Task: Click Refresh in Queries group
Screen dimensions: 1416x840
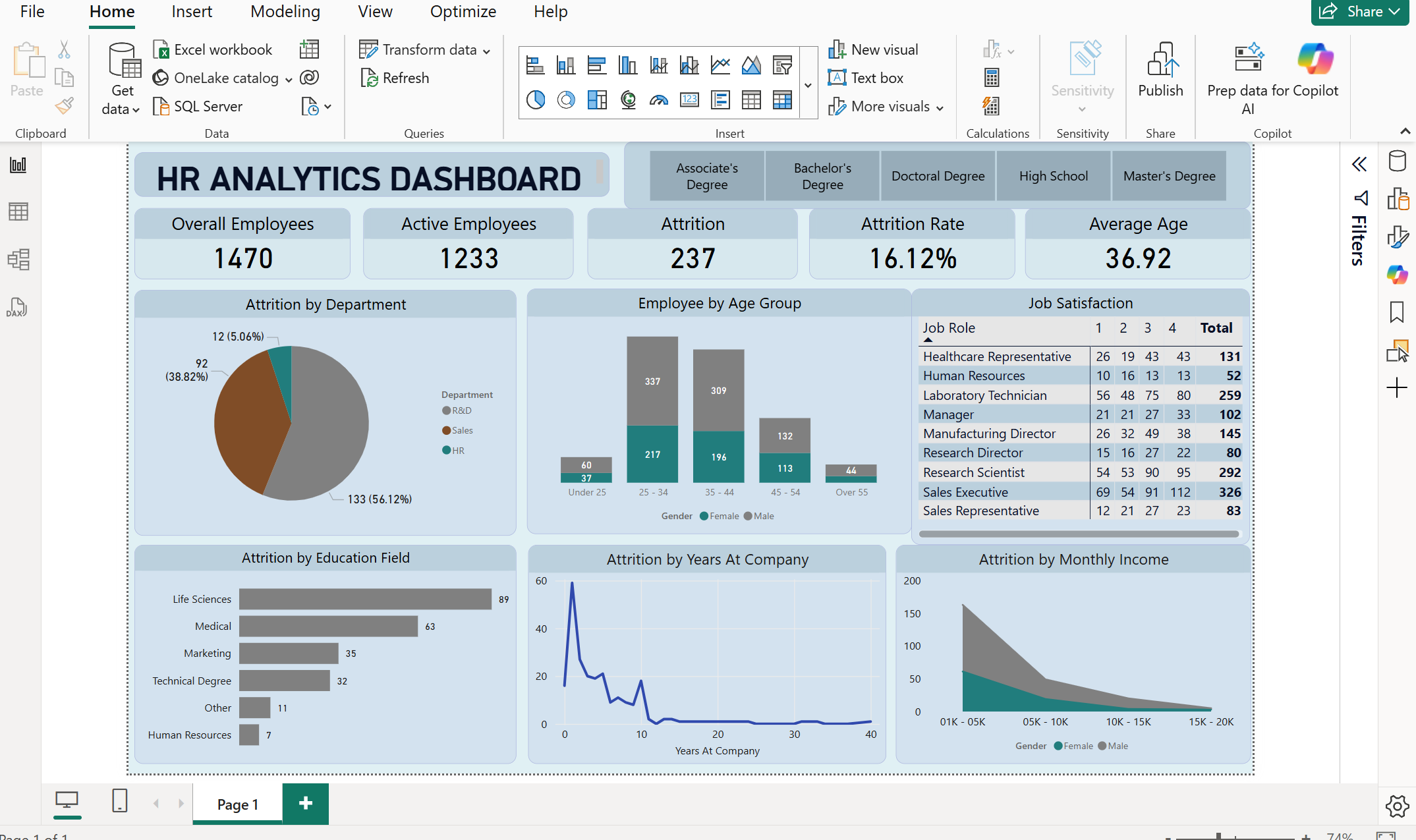Action: tap(395, 78)
